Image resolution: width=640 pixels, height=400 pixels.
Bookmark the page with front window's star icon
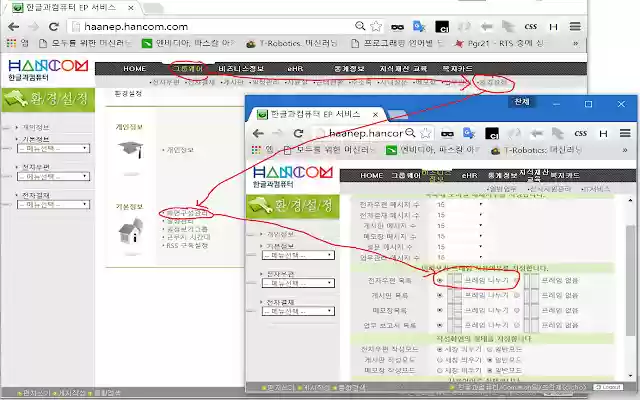(425, 133)
